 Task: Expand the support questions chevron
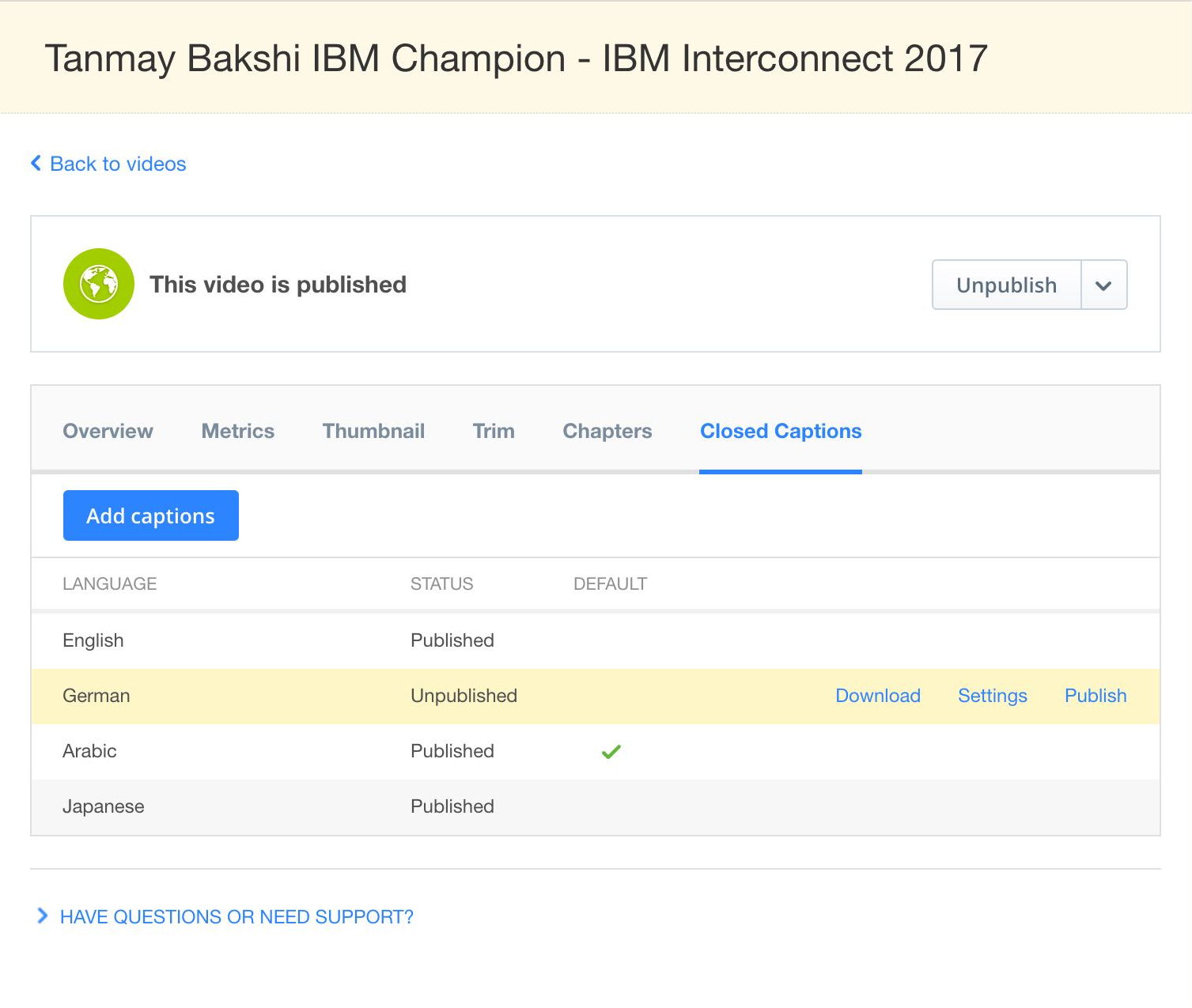(42, 916)
